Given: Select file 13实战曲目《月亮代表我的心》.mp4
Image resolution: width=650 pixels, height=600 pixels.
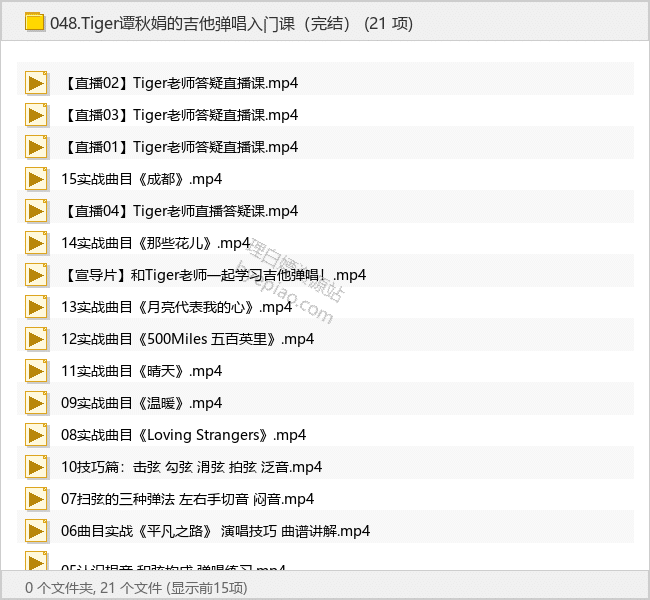Looking at the screenshot, I should point(177,307).
